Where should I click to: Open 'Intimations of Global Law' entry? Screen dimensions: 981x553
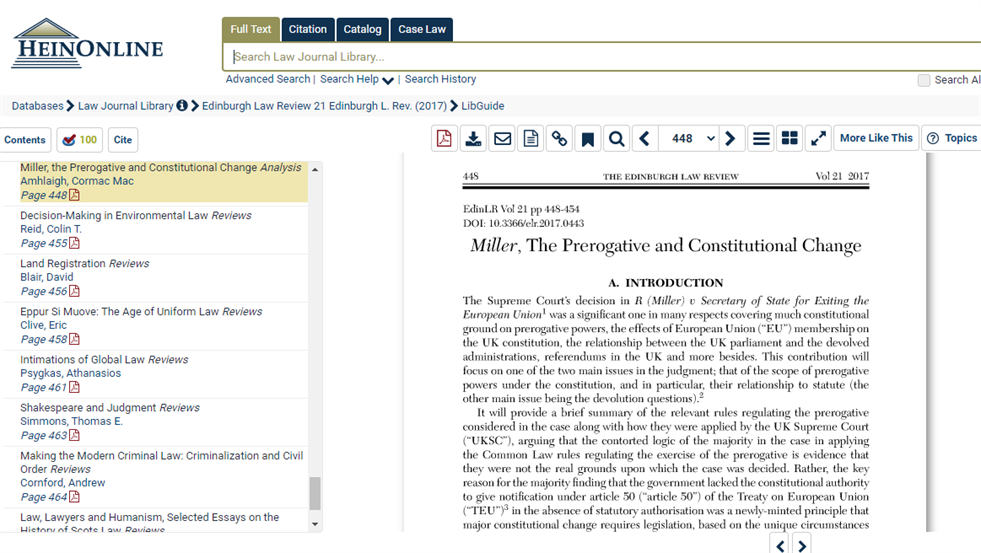pyautogui.click(x=104, y=360)
